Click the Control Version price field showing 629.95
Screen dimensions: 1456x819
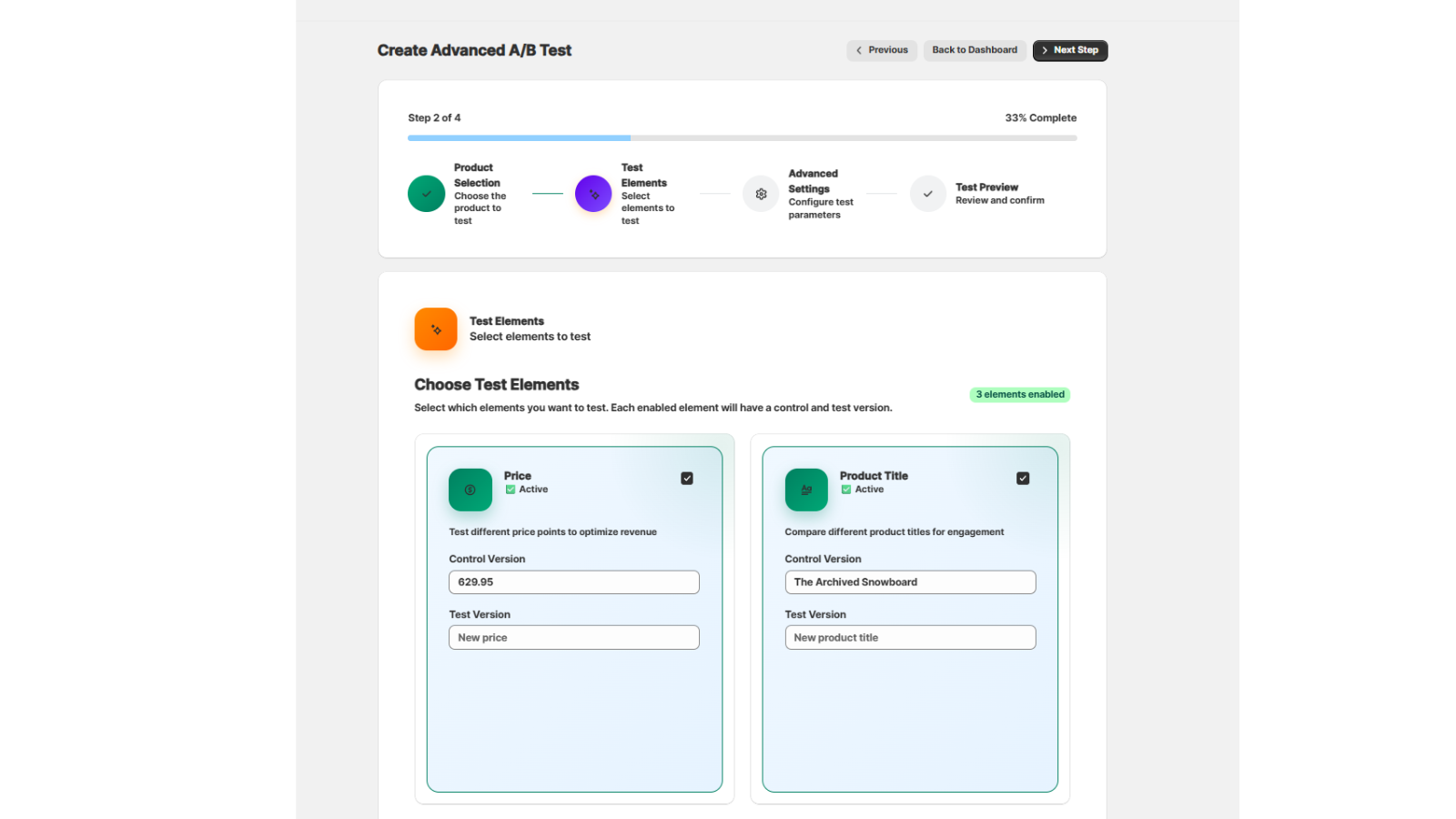pos(573,582)
